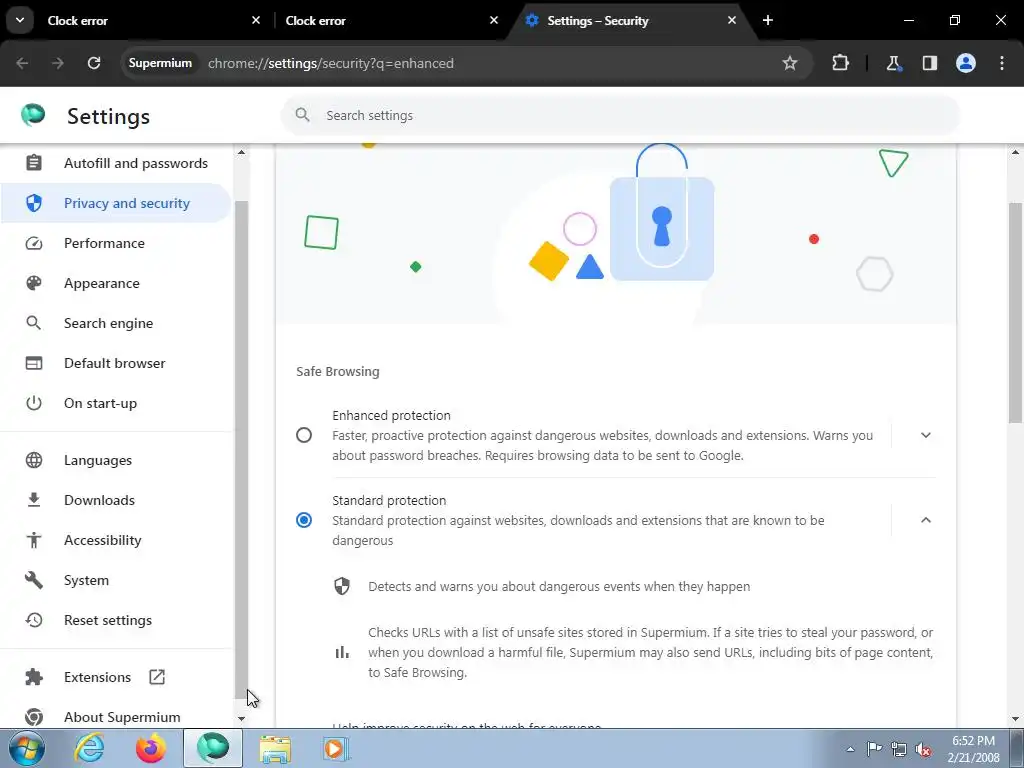Click the main page scrollbar thumb

[1015, 312]
